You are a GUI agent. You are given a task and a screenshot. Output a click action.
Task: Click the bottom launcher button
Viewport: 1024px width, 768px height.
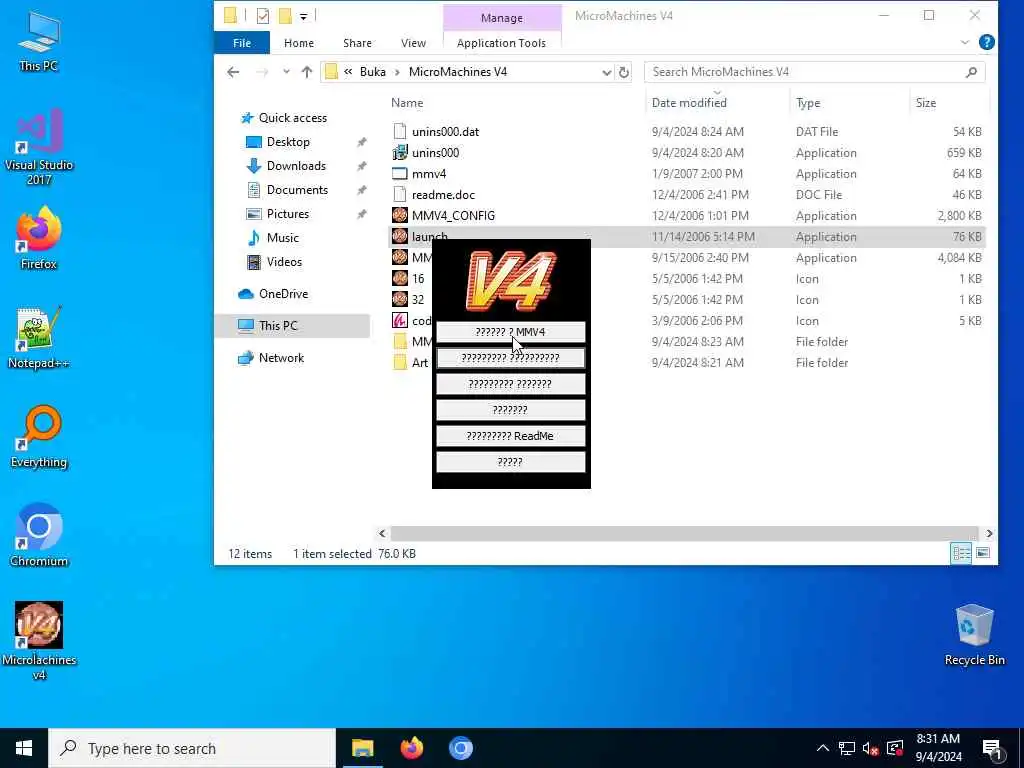pyautogui.click(x=510, y=462)
